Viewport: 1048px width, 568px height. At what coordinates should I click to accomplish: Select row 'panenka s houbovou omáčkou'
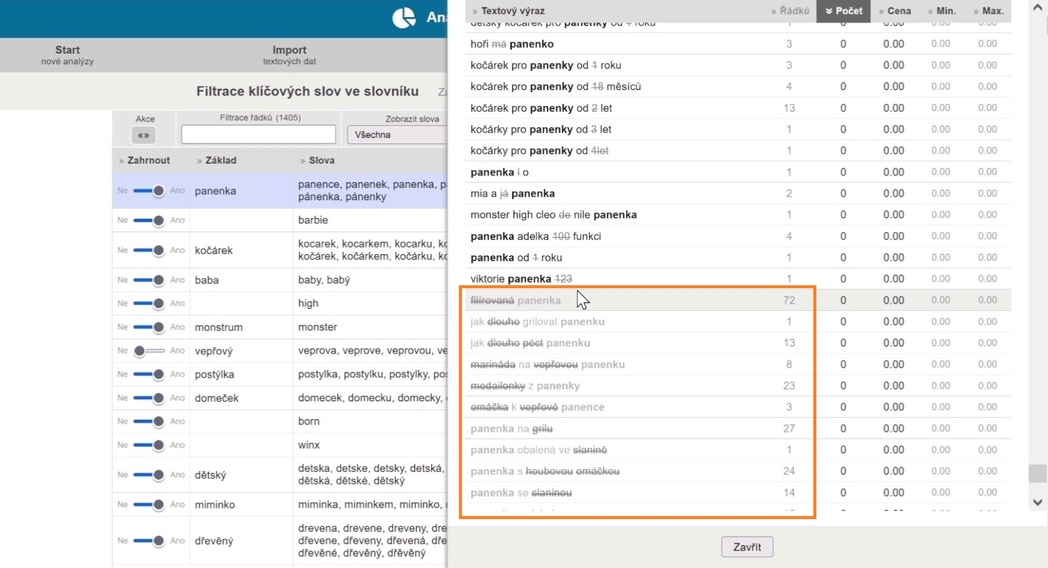click(738, 471)
